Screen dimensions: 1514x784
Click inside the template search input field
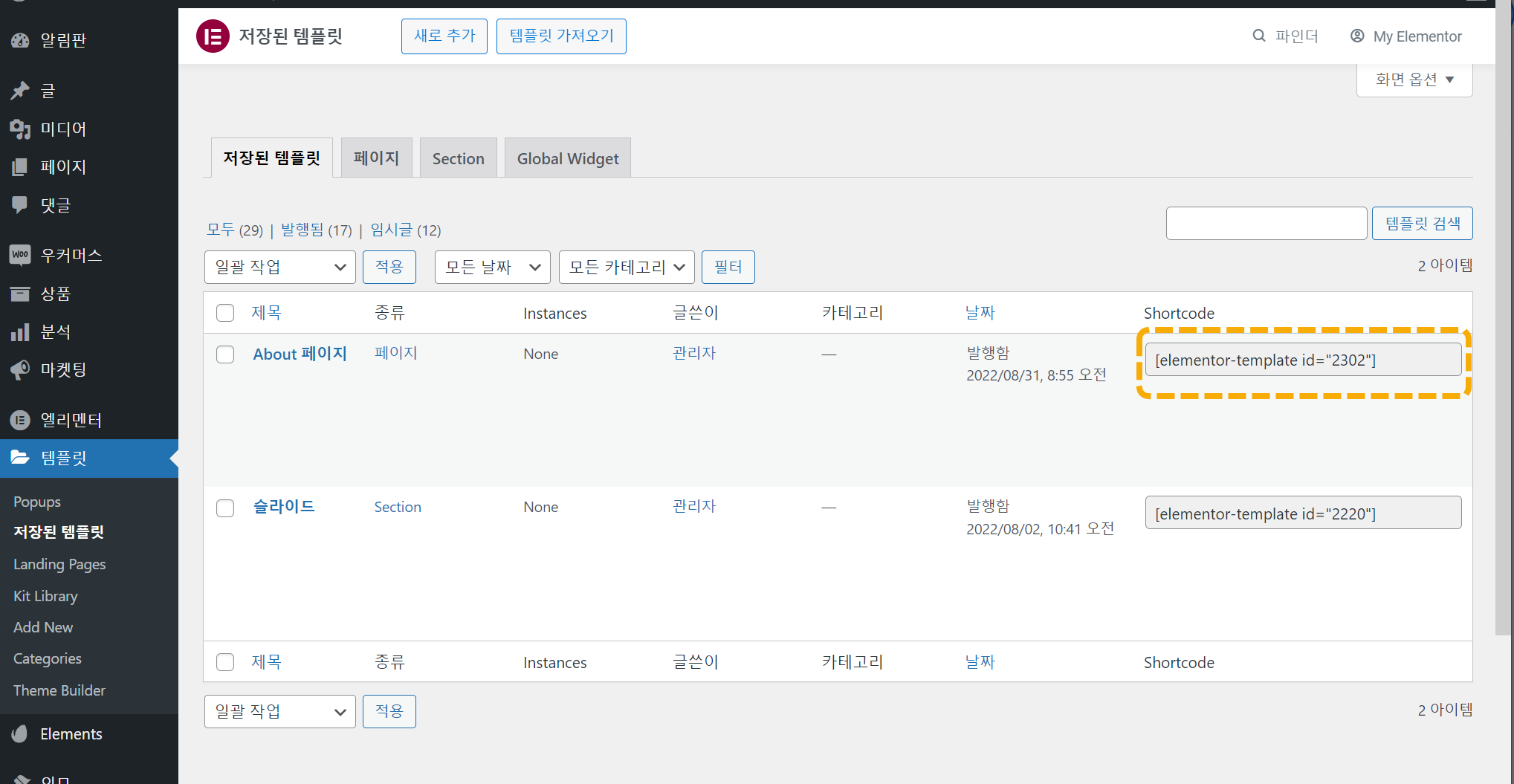coord(1266,223)
